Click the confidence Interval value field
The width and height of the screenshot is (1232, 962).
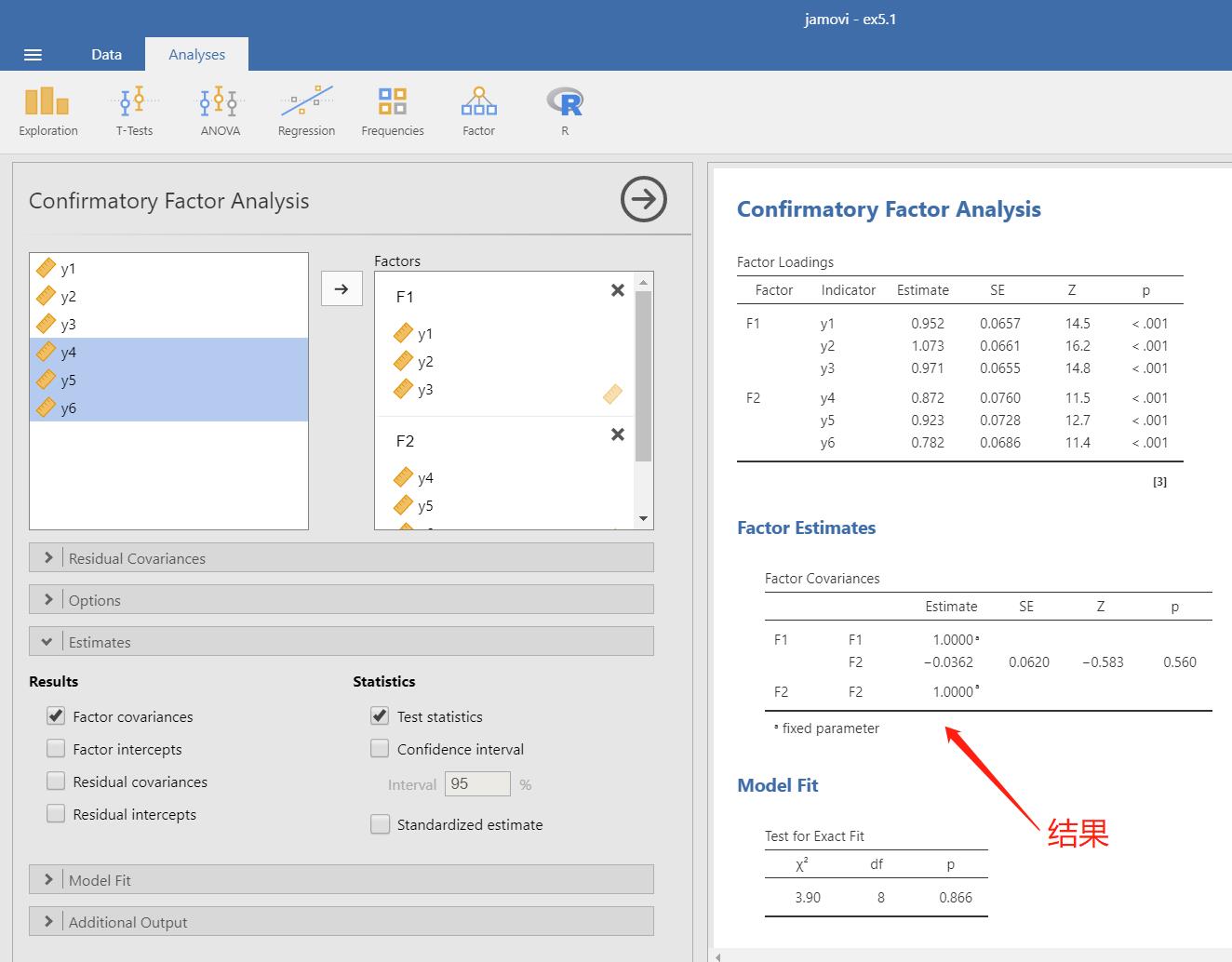[x=477, y=784]
